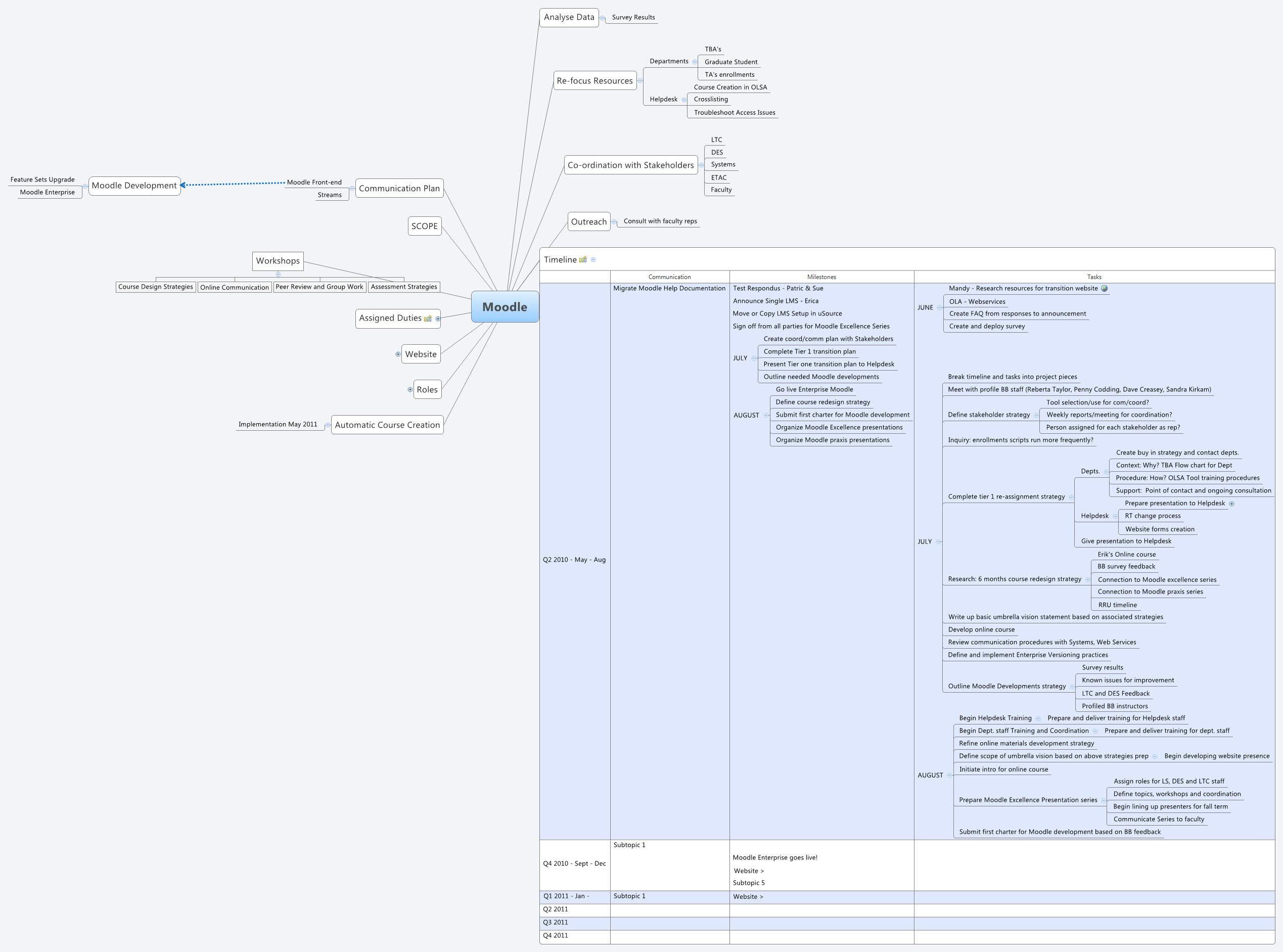
Task: Select 'Moodle Enterprise goes live!' milestone
Action: (x=775, y=857)
